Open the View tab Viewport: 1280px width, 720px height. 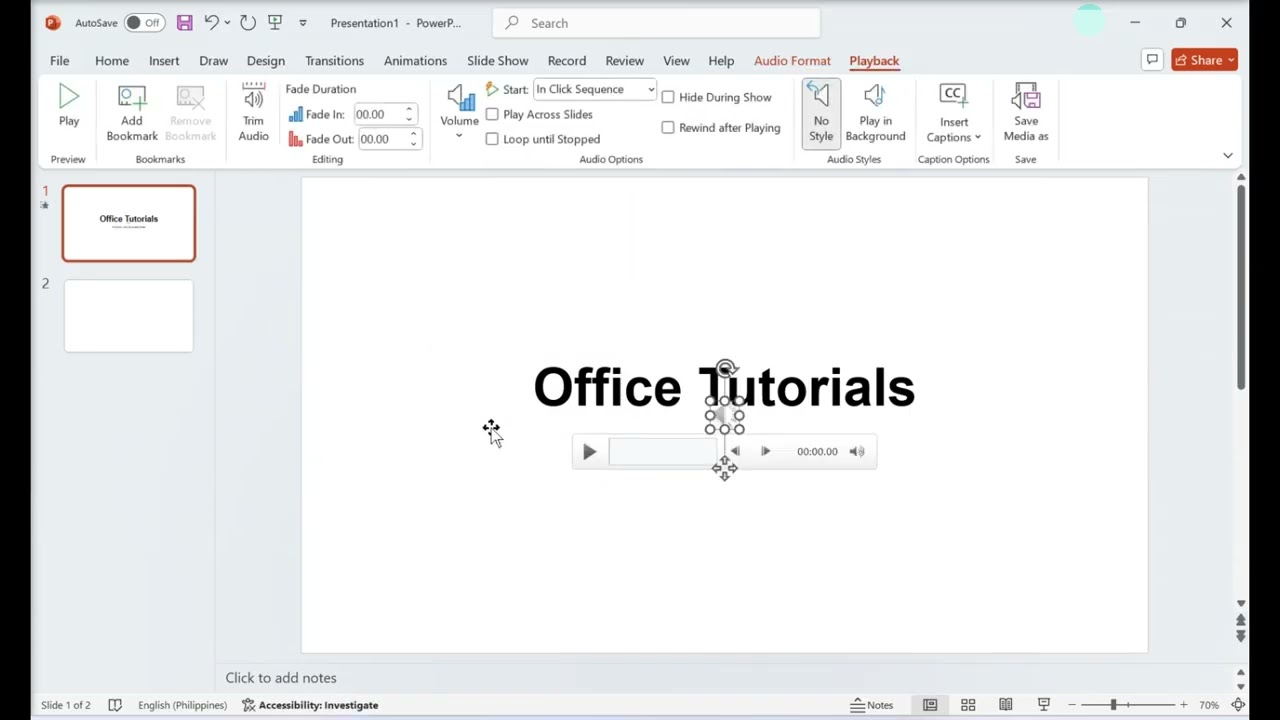pos(676,60)
